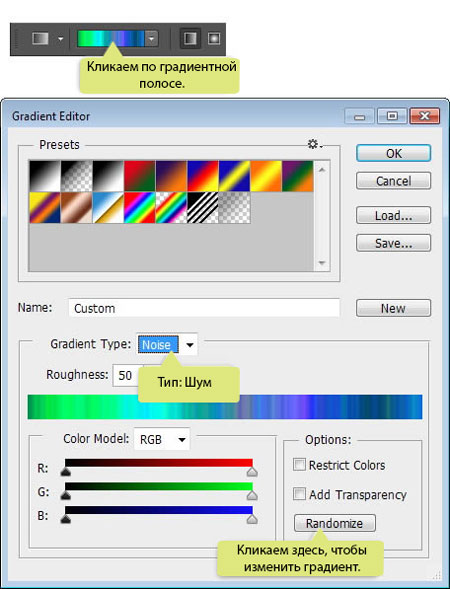Select the Violet, Orange gradient preset

tap(171, 176)
